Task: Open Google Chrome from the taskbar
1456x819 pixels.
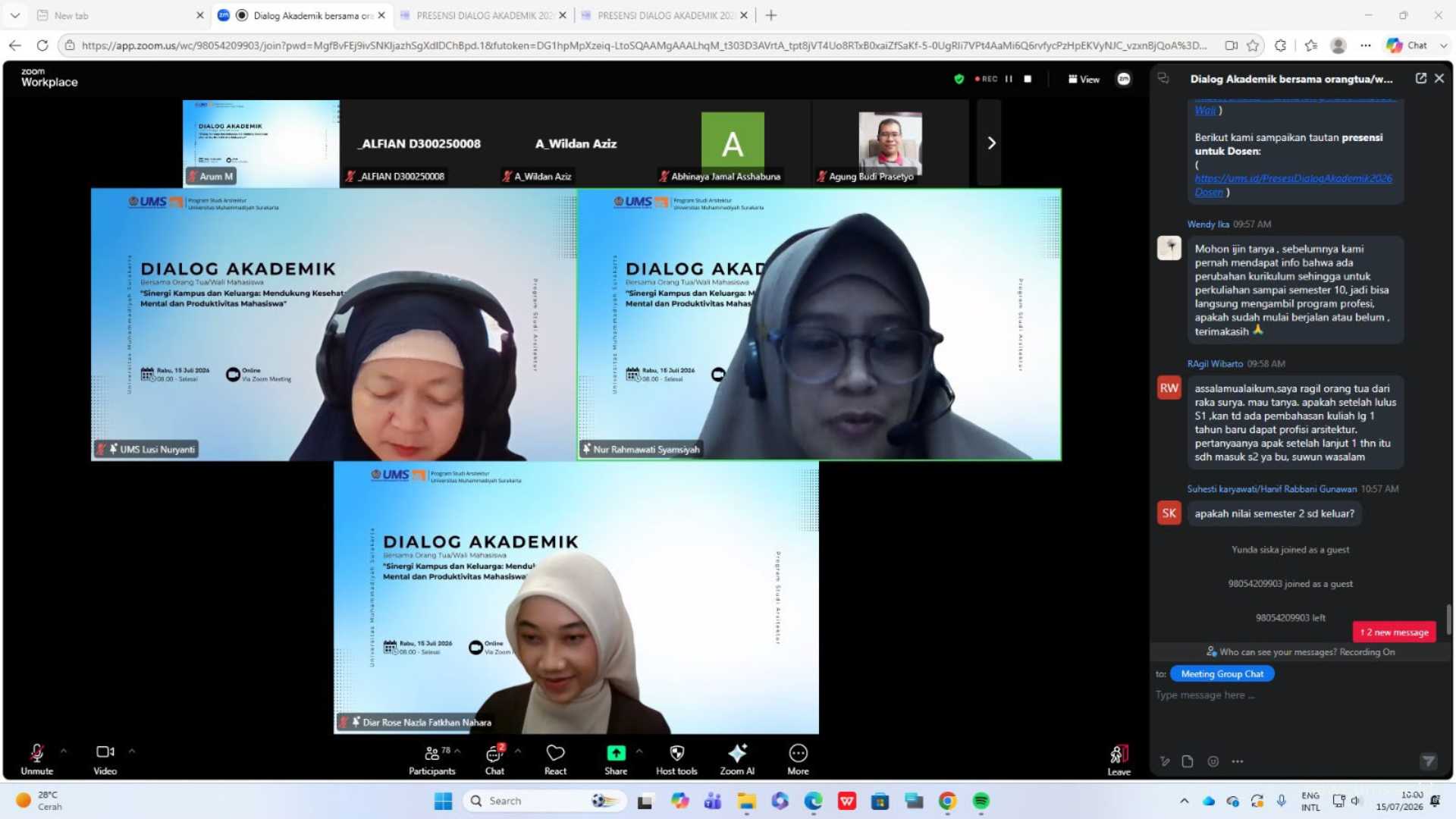Action: click(x=947, y=801)
